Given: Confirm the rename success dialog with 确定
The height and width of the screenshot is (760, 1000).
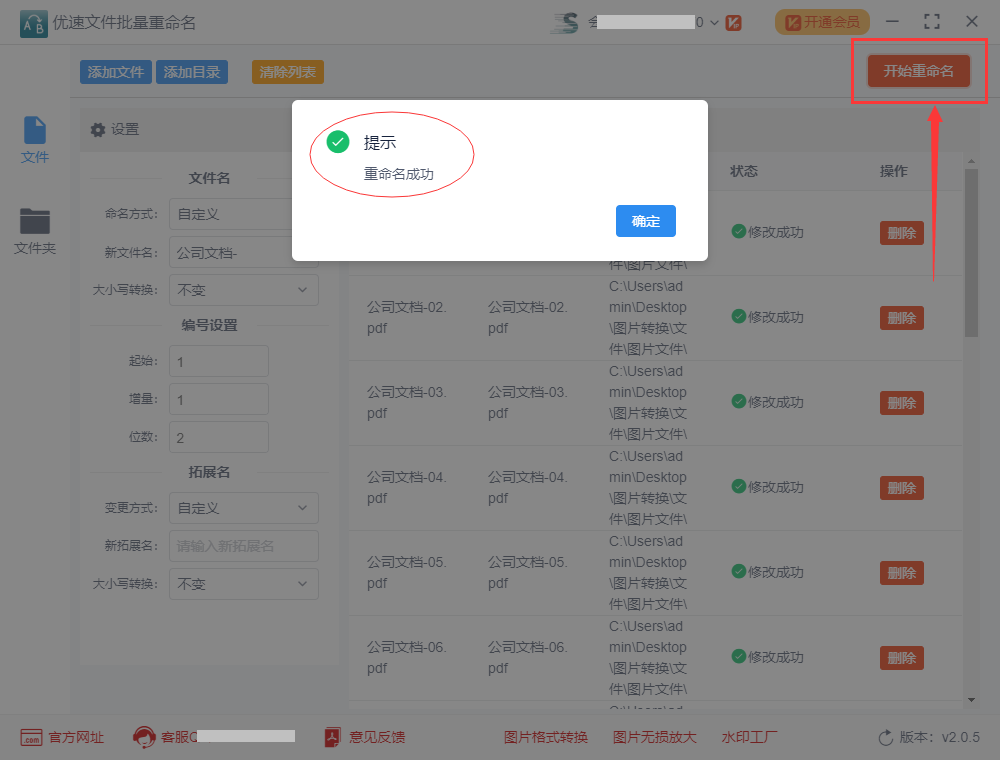Looking at the screenshot, I should [x=645, y=221].
